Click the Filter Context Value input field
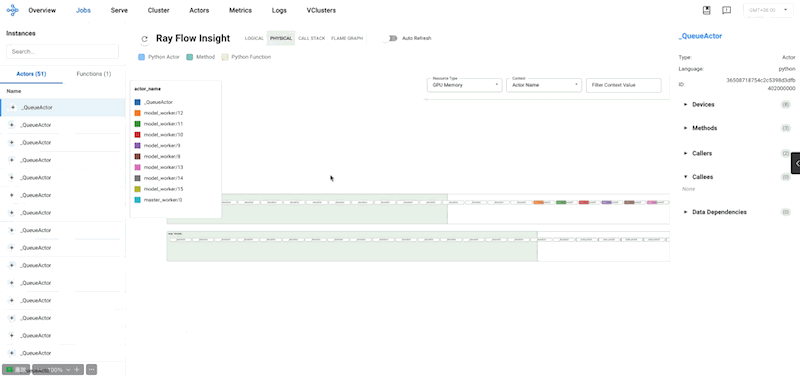This screenshot has width=800, height=376. coord(623,85)
